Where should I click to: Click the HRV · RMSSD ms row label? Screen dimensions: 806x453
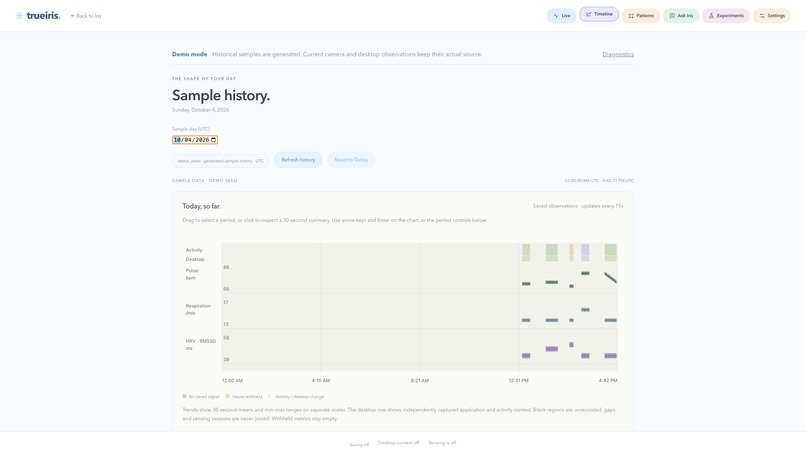pyautogui.click(x=200, y=345)
